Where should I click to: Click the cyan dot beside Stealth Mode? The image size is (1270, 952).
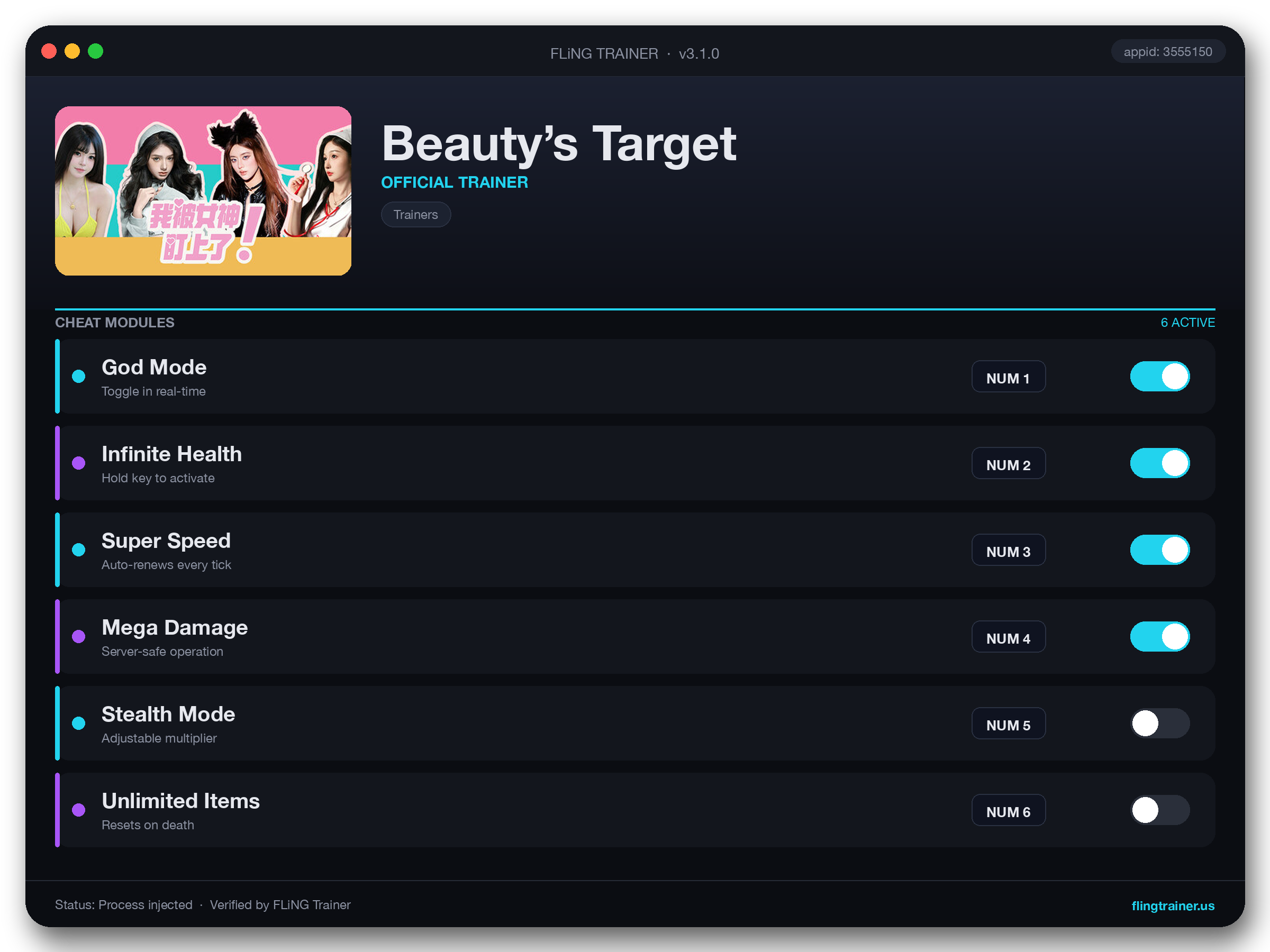79,723
